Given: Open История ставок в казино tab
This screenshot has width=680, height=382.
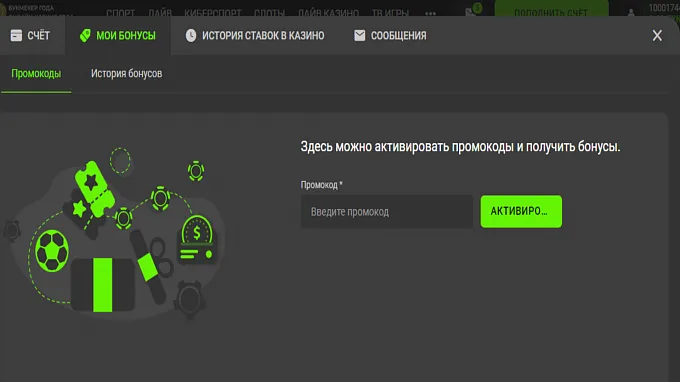Looking at the screenshot, I should tap(255, 36).
